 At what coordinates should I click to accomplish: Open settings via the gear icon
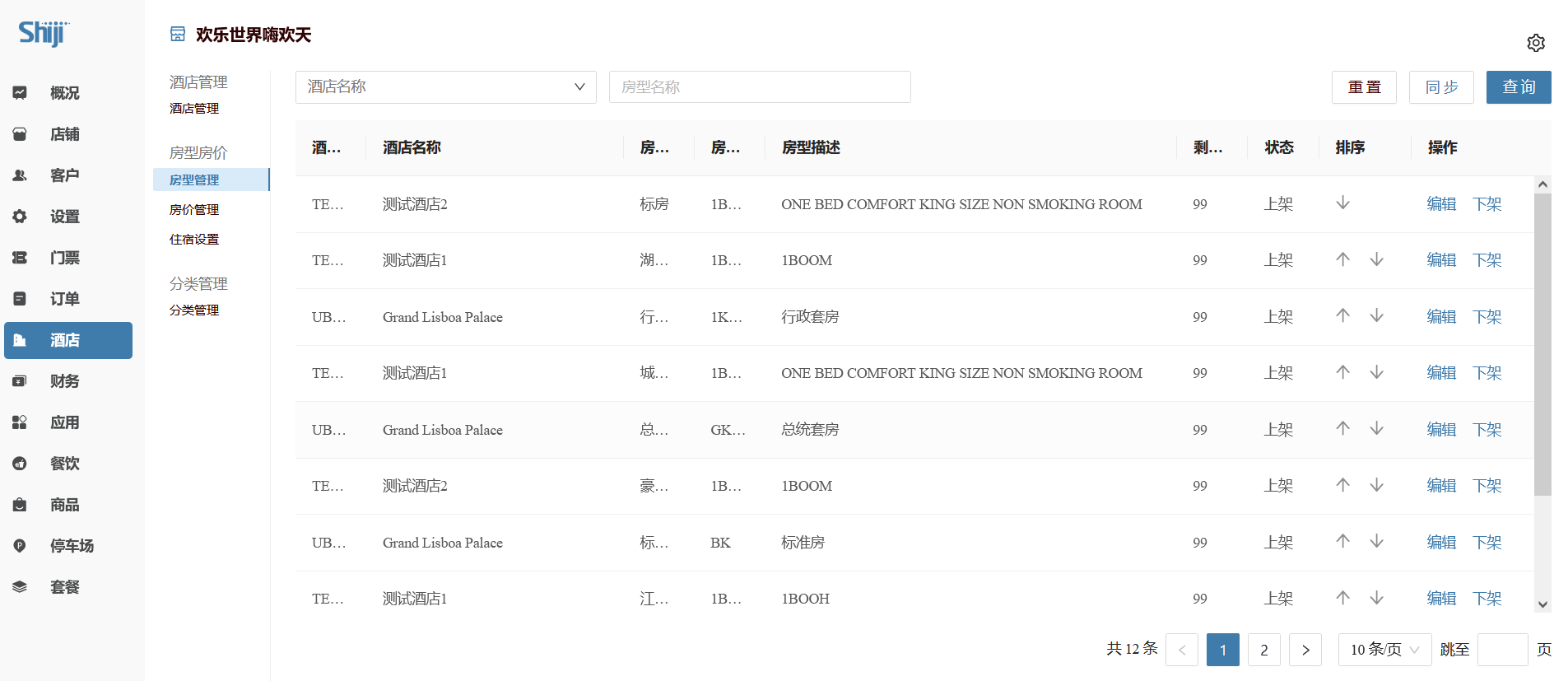click(x=1535, y=43)
